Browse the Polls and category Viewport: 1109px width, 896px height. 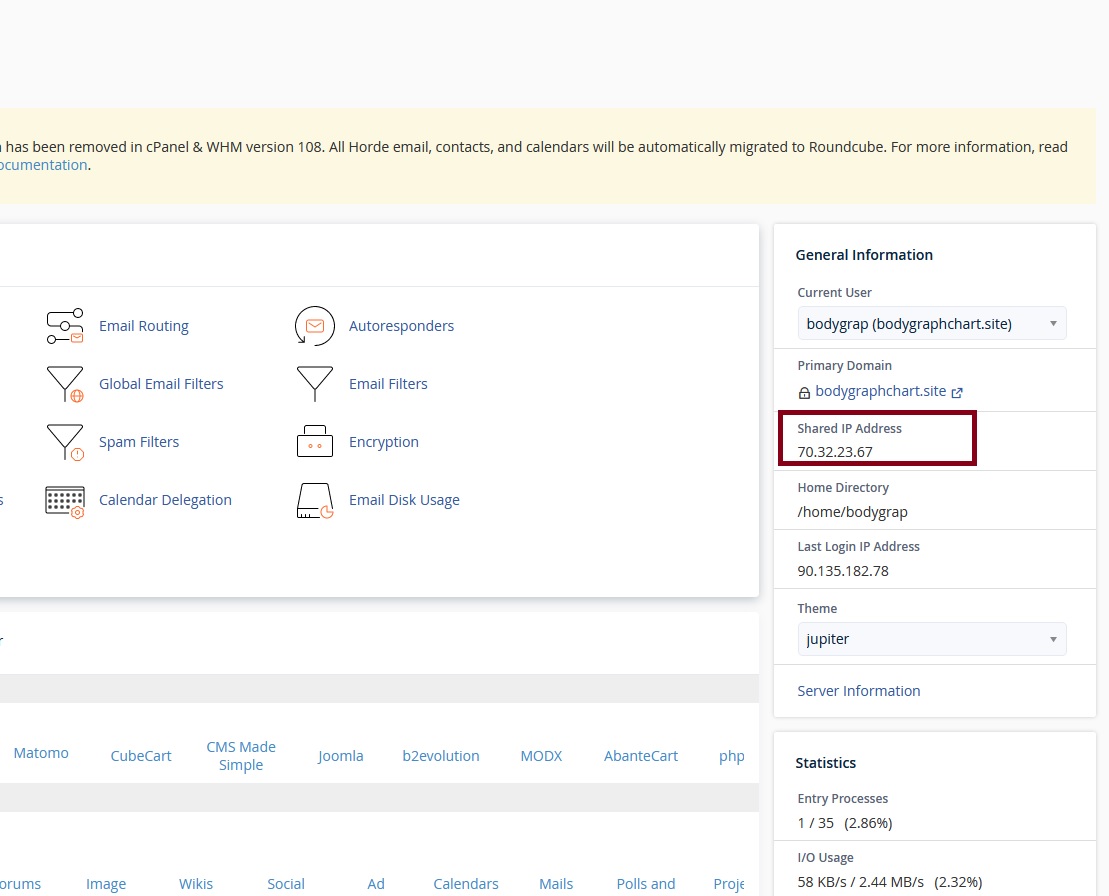(x=646, y=884)
